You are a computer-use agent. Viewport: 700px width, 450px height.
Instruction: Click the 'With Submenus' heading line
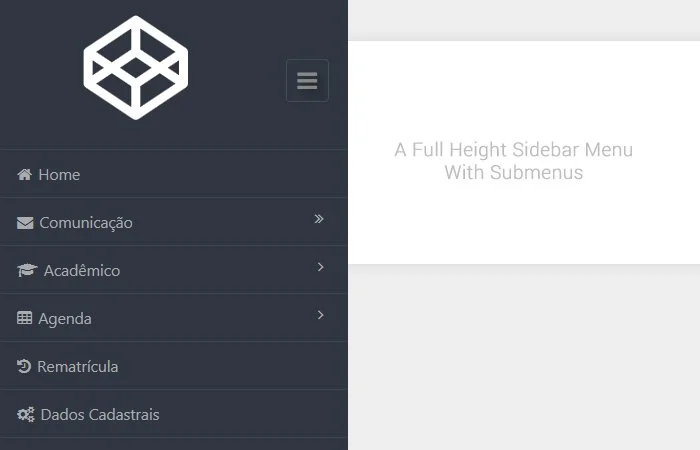click(513, 172)
